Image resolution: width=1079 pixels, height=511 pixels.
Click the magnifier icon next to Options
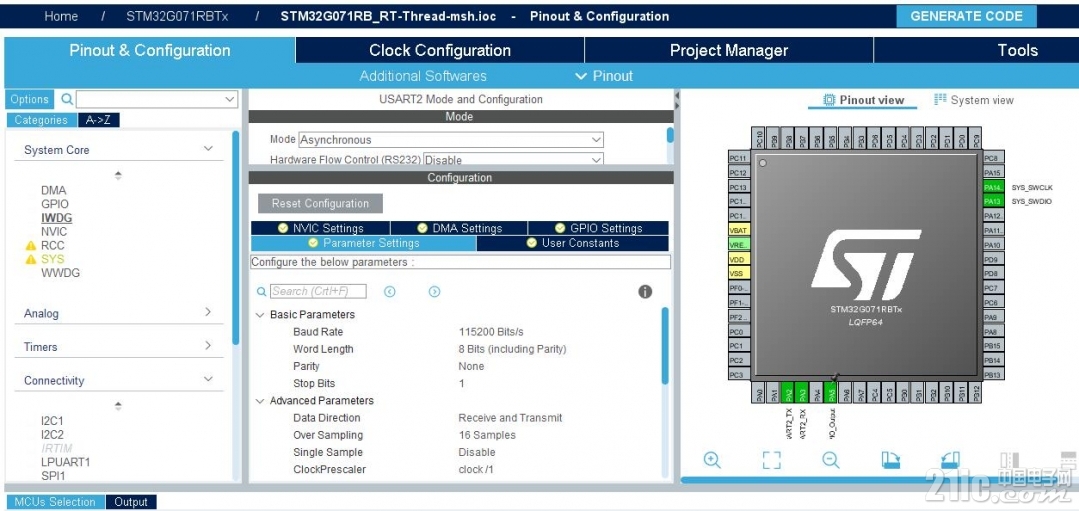67,99
